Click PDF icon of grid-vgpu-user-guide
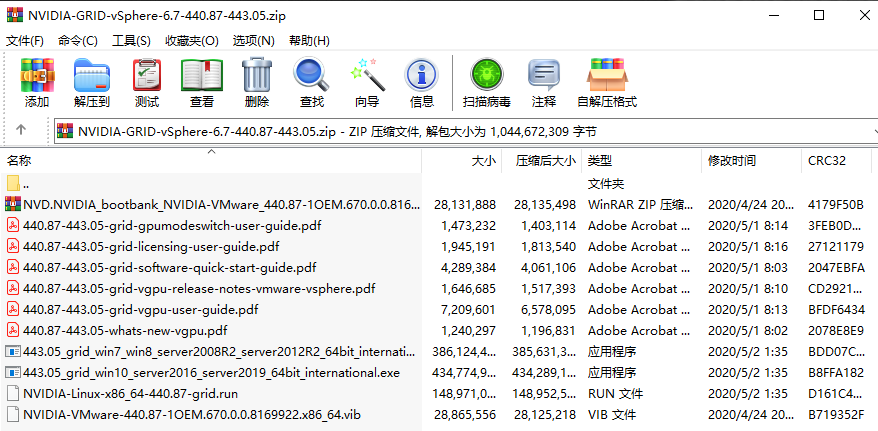Screen dimensions: 878x431 click(13, 310)
